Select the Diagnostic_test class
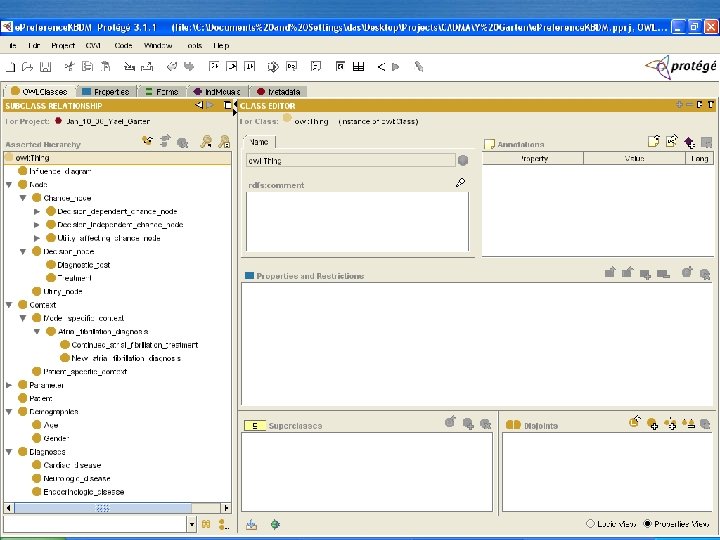Viewport: 720px width, 540px height. [84, 265]
